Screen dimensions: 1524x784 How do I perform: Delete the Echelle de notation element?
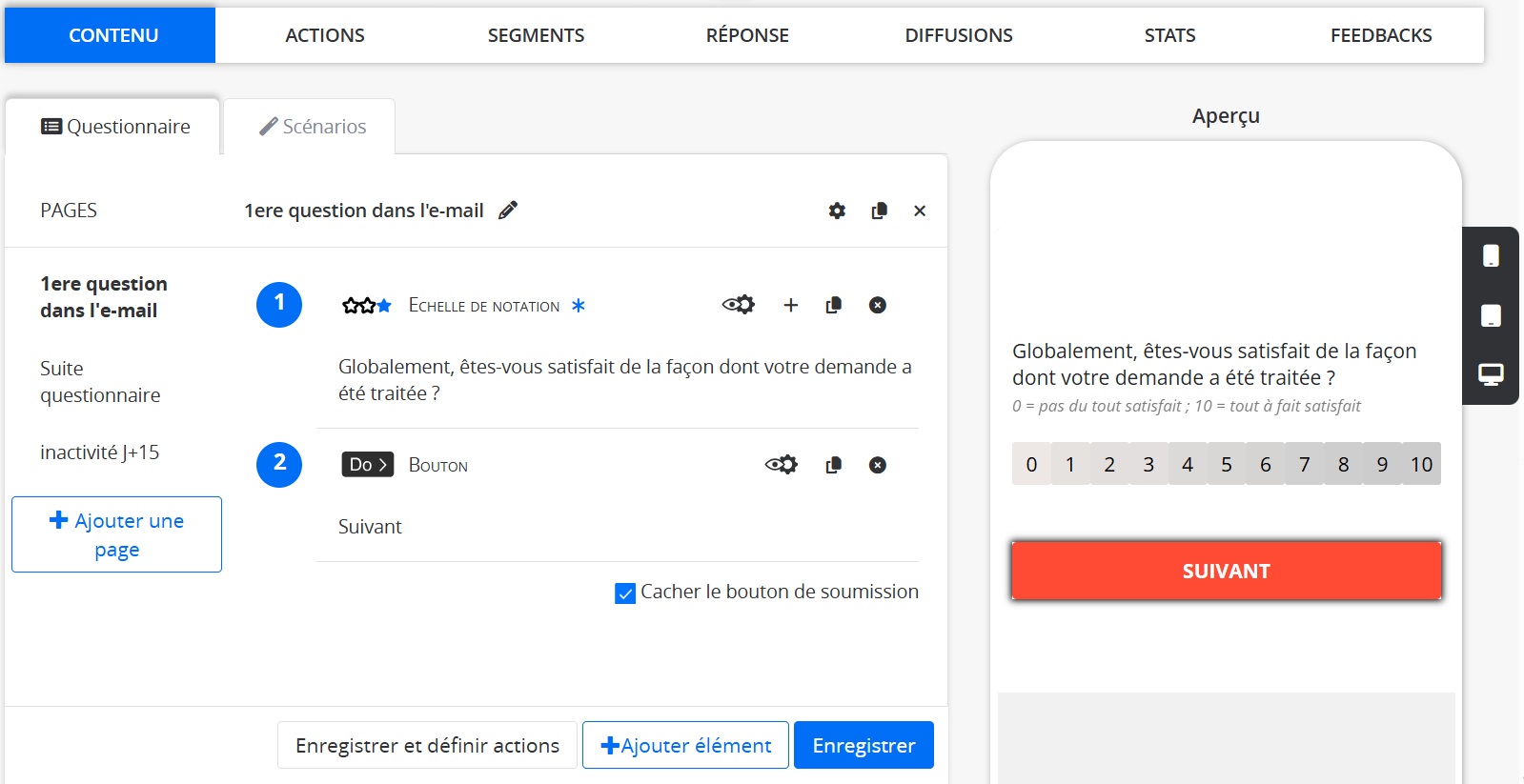point(877,305)
